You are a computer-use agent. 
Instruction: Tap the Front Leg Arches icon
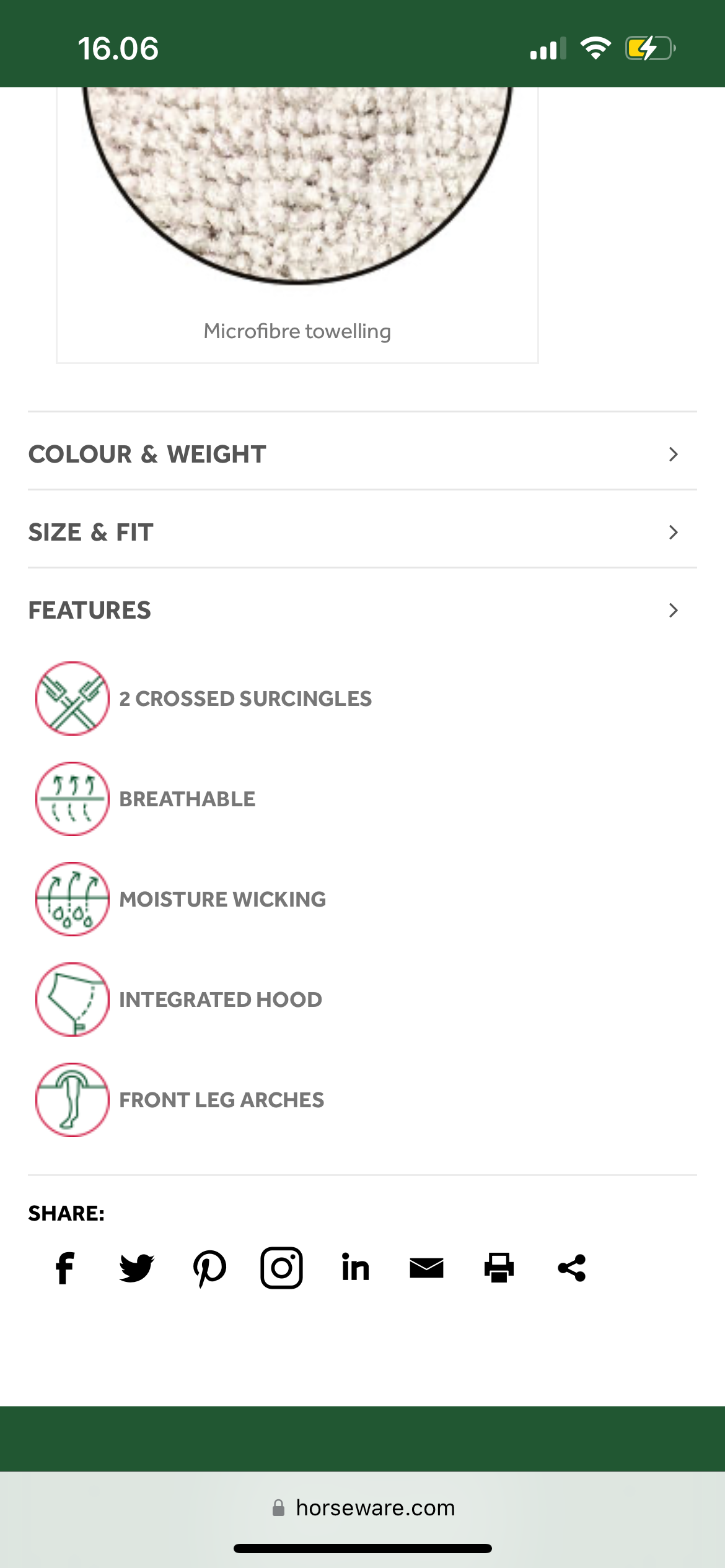pos(72,1100)
